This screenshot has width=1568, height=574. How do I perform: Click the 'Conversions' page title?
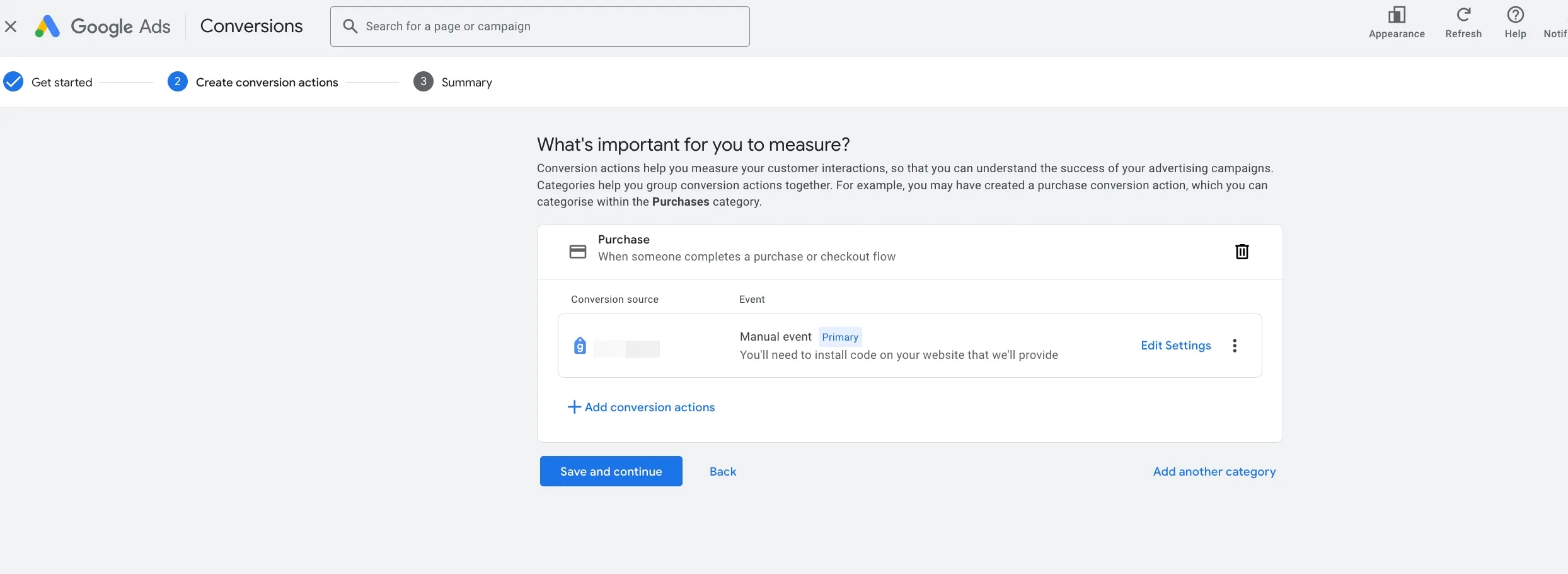coord(251,26)
